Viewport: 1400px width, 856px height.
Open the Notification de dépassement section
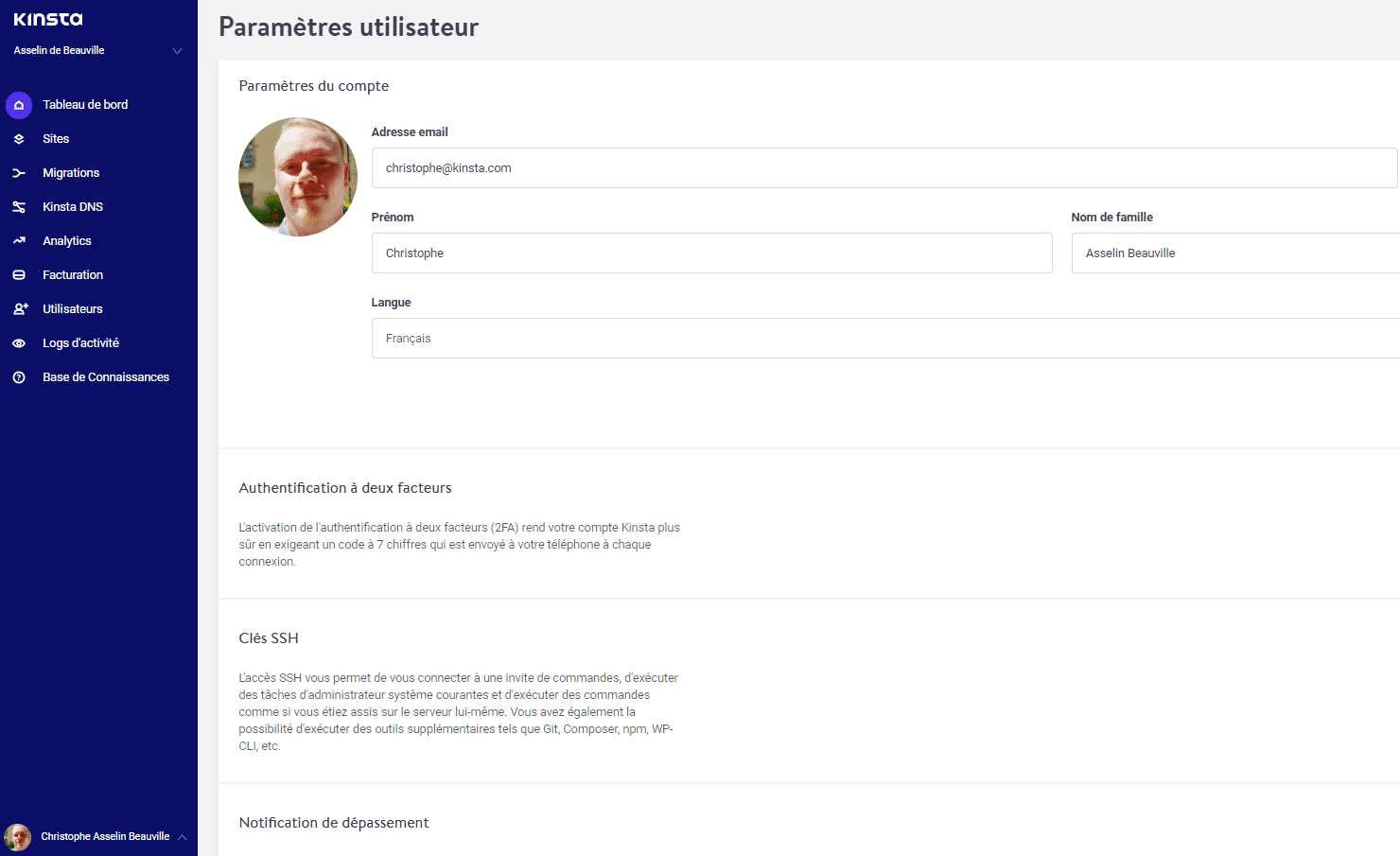click(333, 822)
